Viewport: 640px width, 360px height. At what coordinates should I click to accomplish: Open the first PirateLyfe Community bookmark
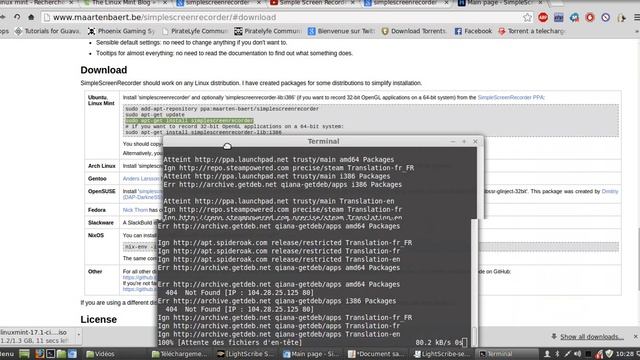coord(195,31)
